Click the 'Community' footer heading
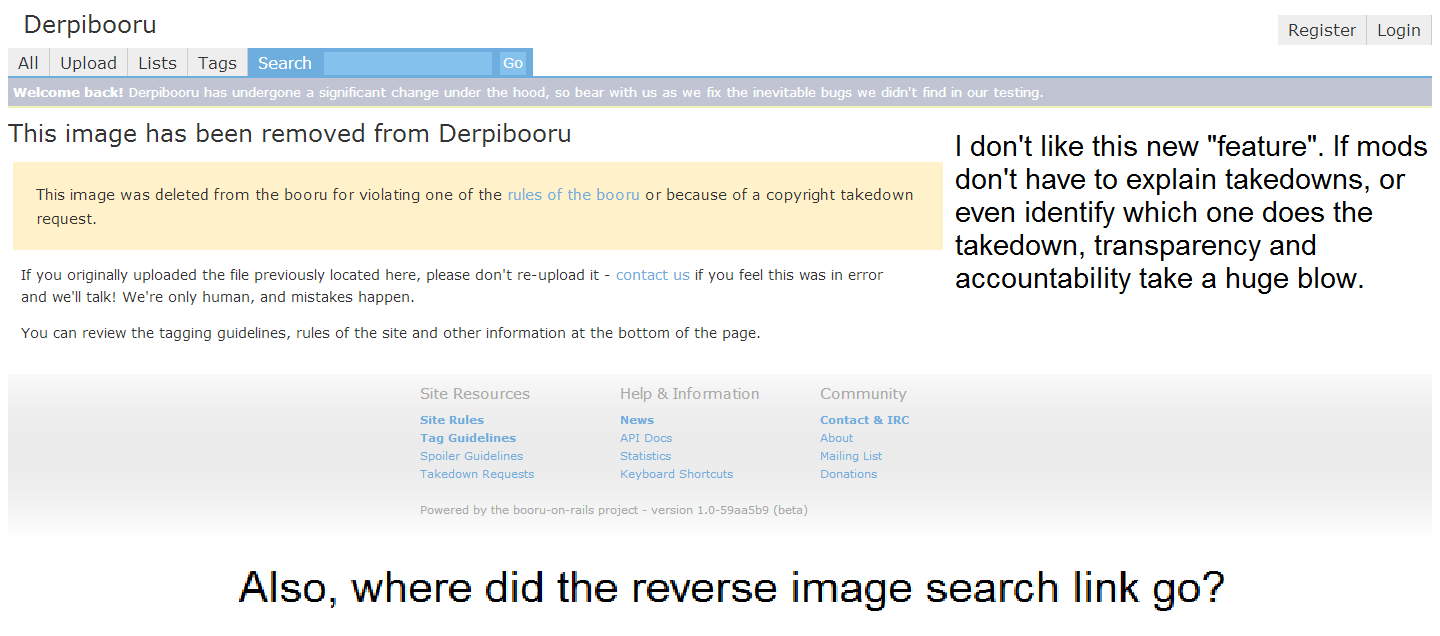1440x636 pixels. [x=863, y=394]
